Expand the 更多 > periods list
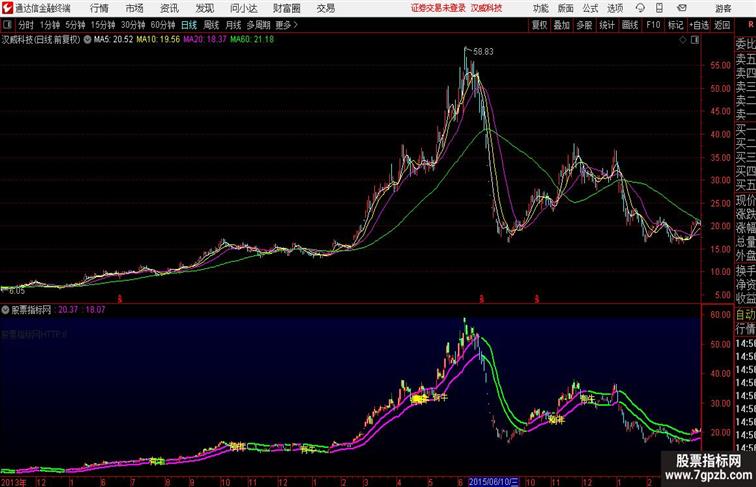Image resolution: width=756 pixels, height=487 pixels. (x=287, y=25)
